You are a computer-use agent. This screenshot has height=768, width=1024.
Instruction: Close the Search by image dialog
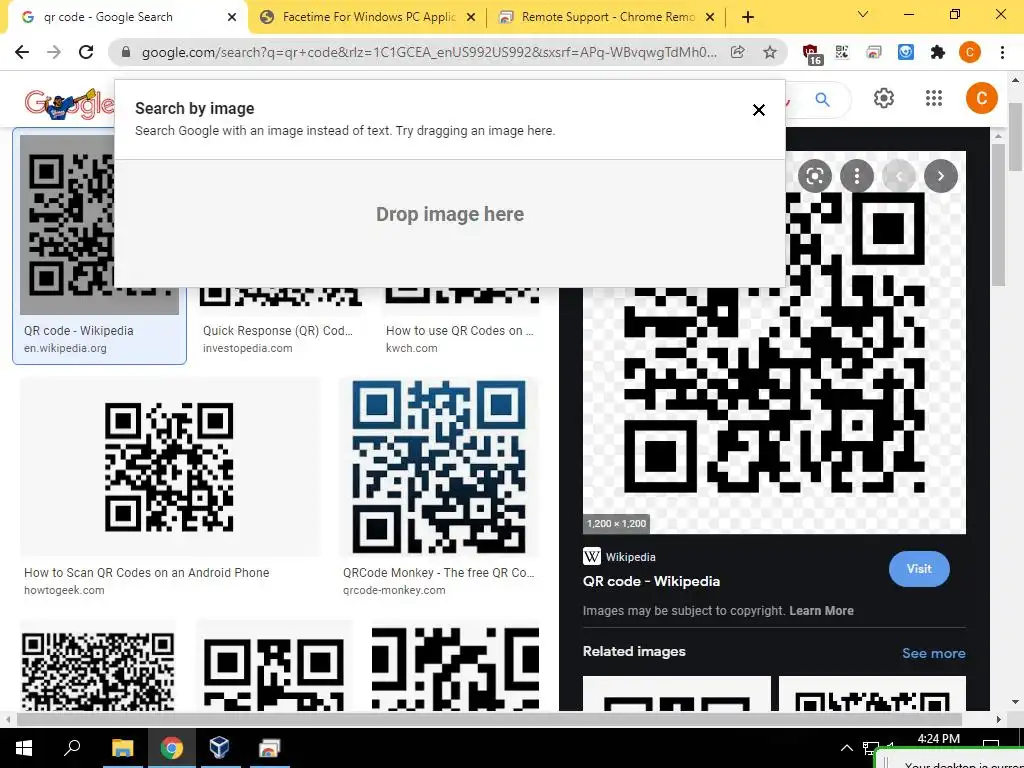coord(758,110)
